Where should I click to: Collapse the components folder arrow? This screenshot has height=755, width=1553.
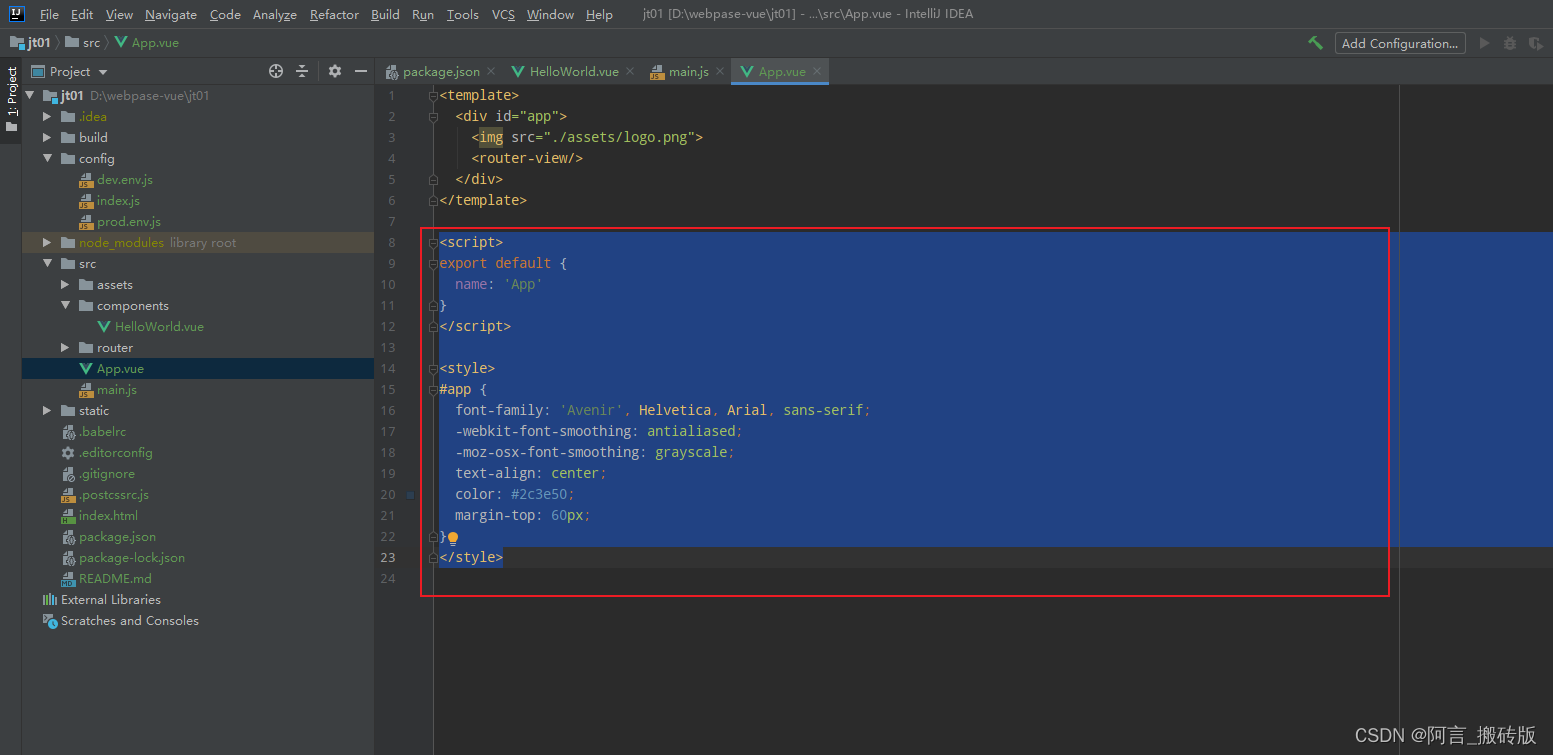65,305
